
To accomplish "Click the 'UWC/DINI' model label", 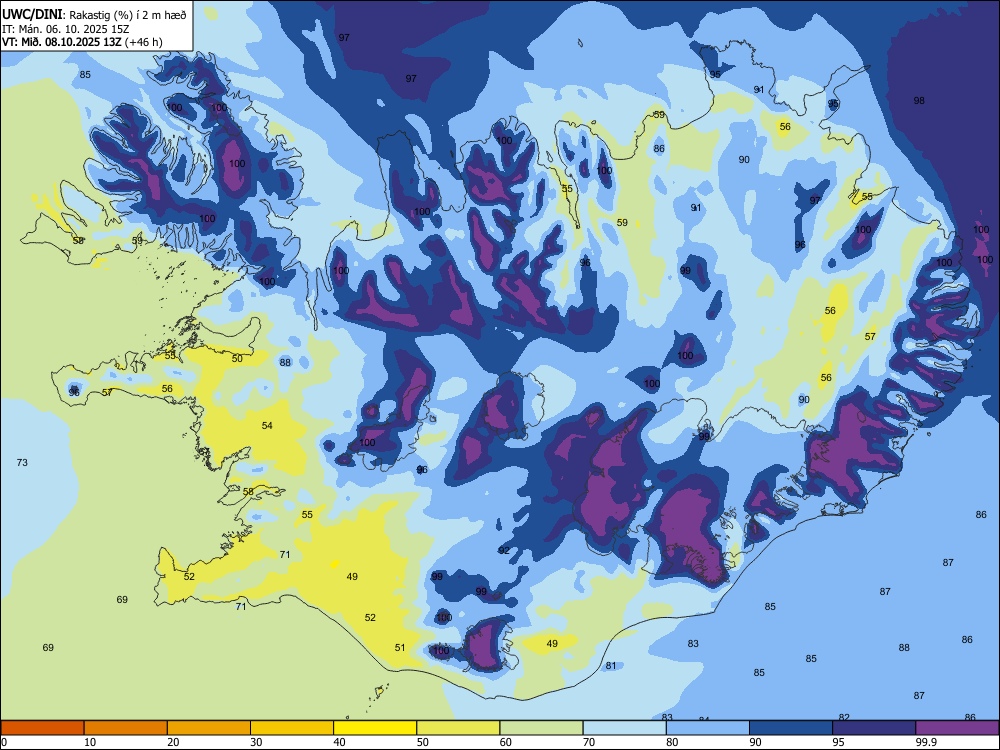I will pyautogui.click(x=32, y=15).
